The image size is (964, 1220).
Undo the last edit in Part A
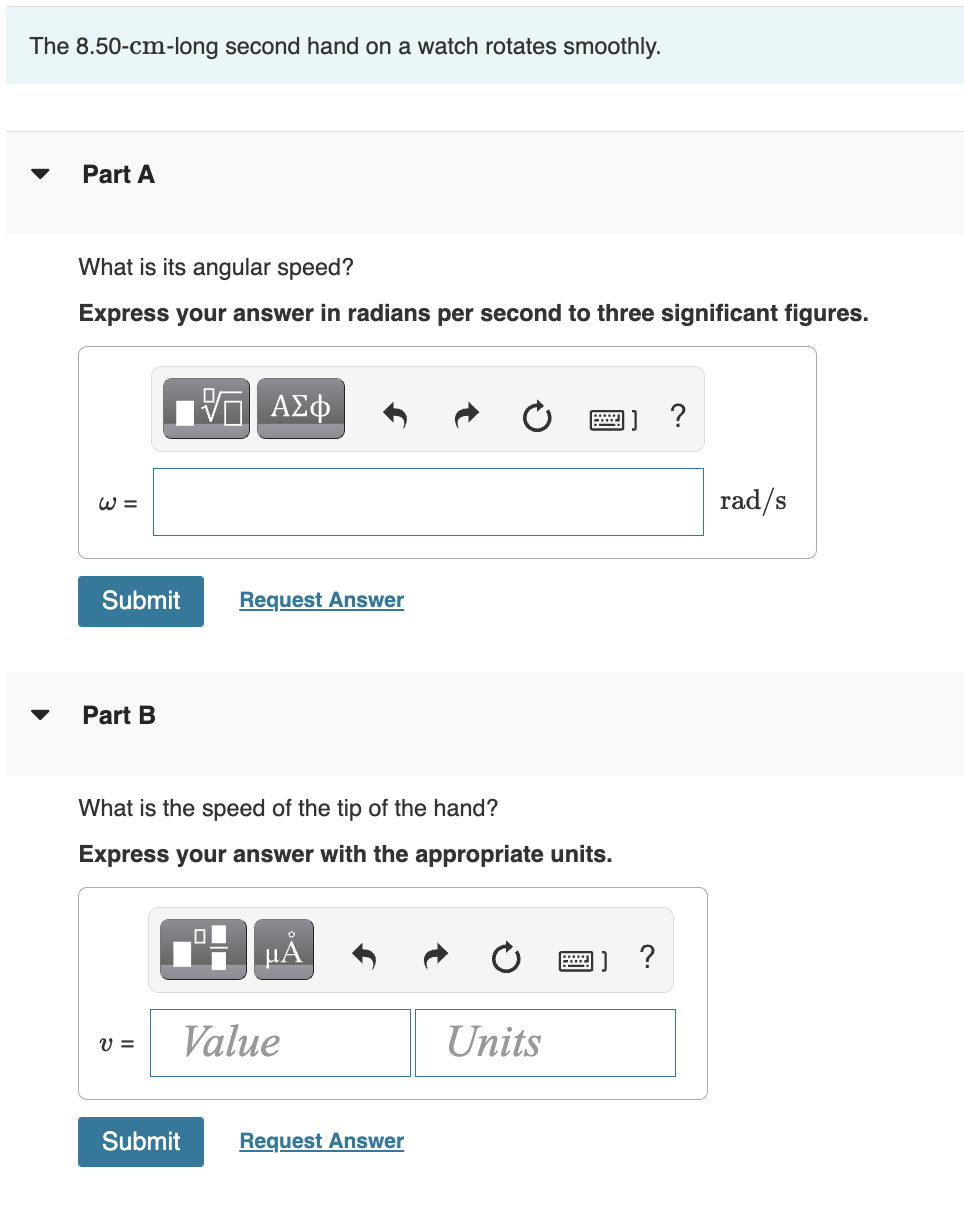tap(396, 414)
